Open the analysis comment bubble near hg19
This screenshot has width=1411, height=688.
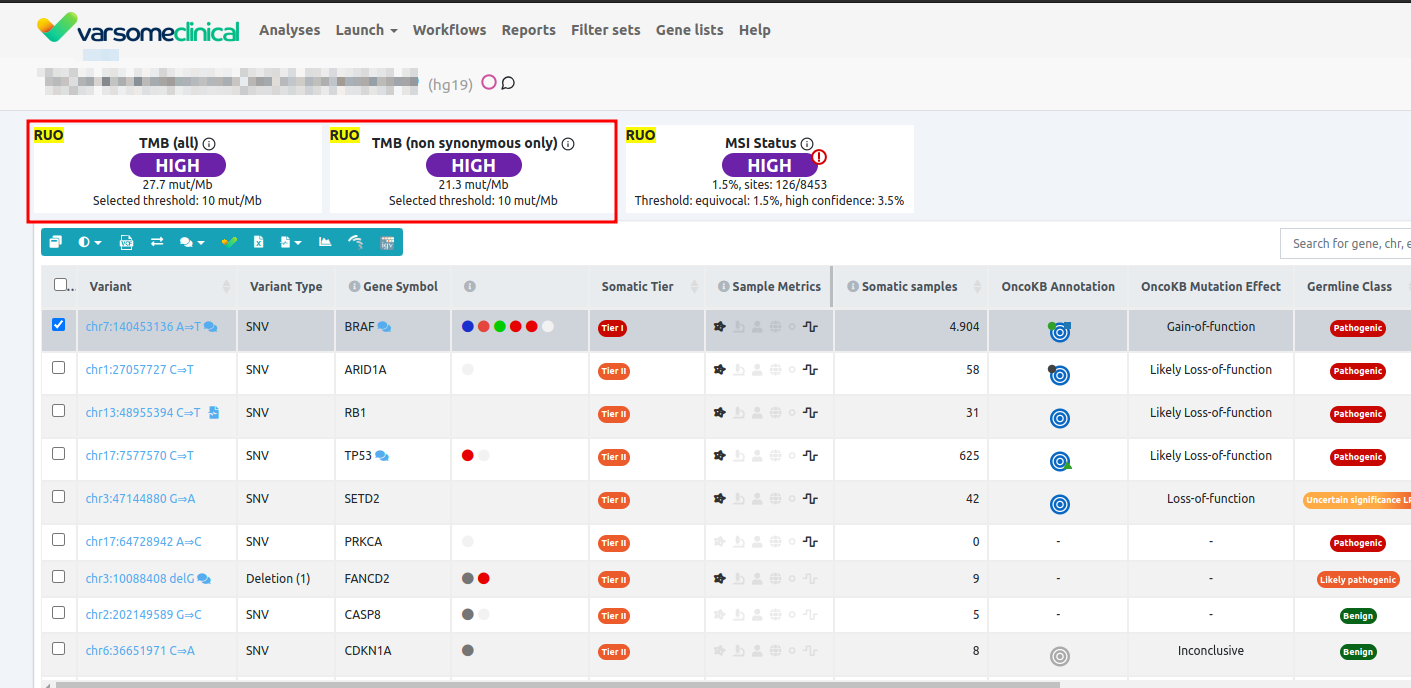(508, 83)
